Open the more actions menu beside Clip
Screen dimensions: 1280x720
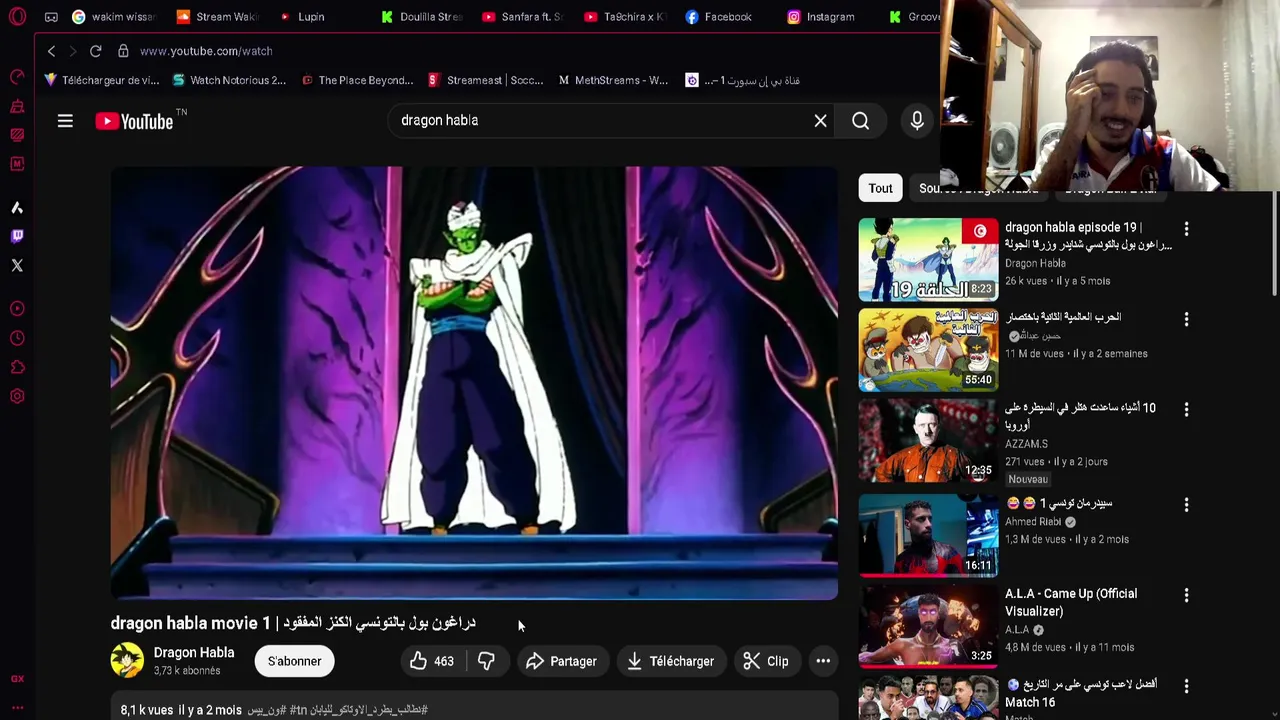823,661
